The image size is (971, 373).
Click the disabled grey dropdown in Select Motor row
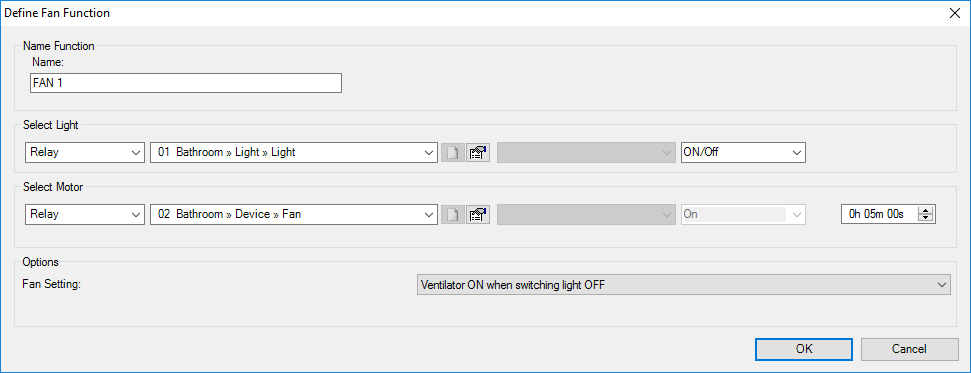(x=586, y=214)
